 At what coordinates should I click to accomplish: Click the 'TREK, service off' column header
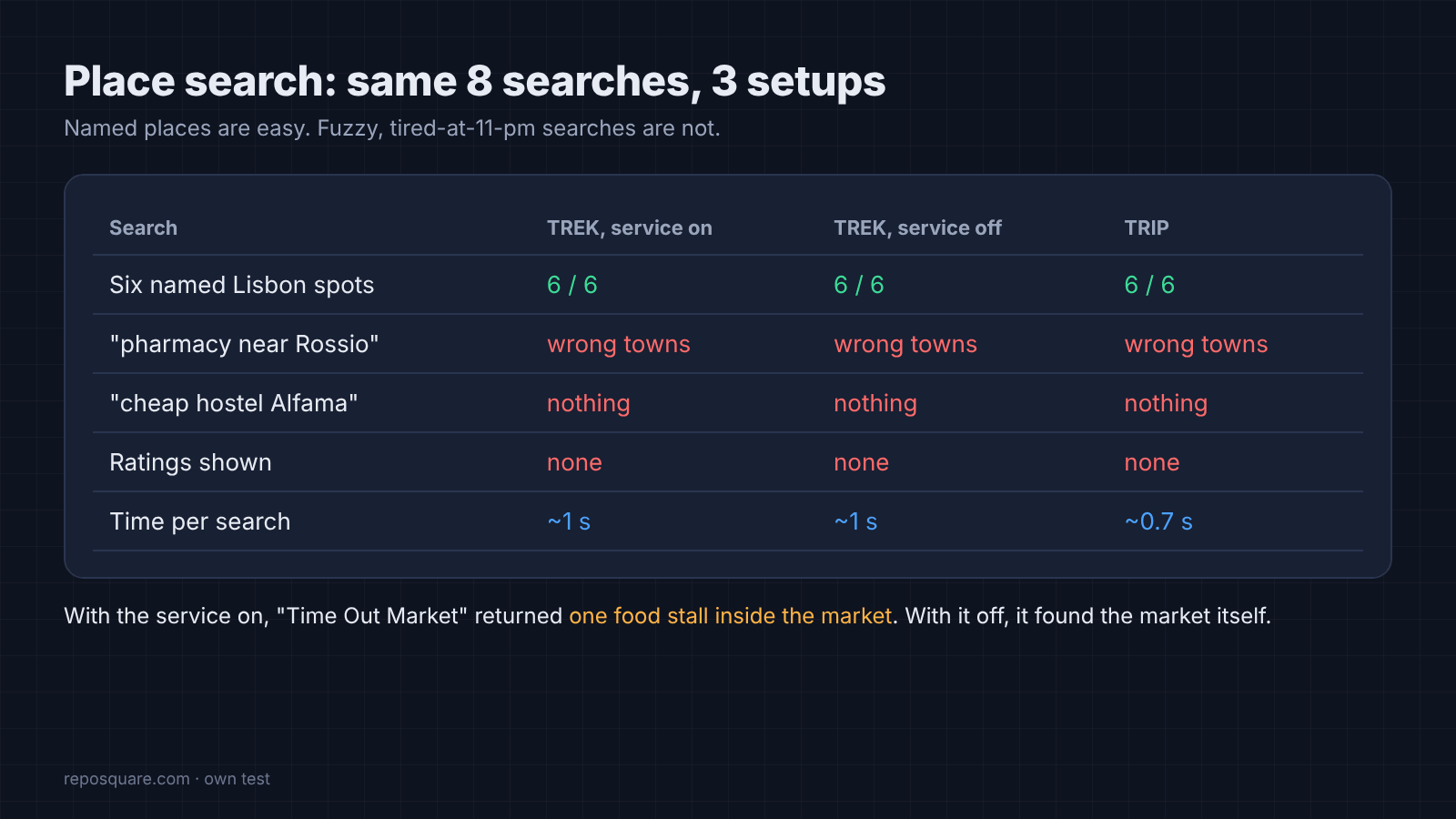coord(917,228)
